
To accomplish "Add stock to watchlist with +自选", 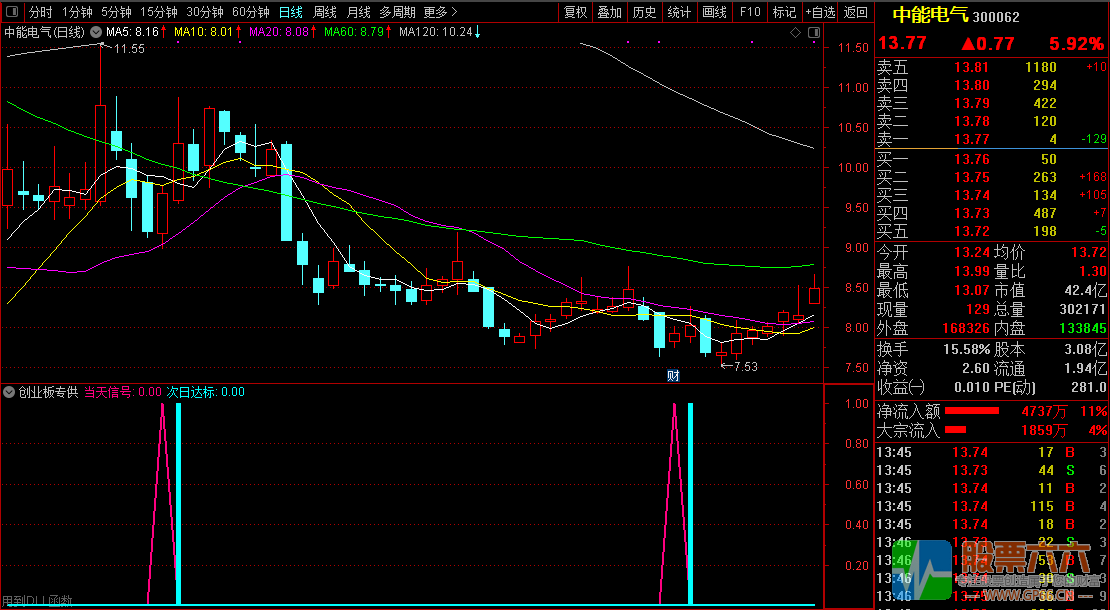I will tap(820, 13).
